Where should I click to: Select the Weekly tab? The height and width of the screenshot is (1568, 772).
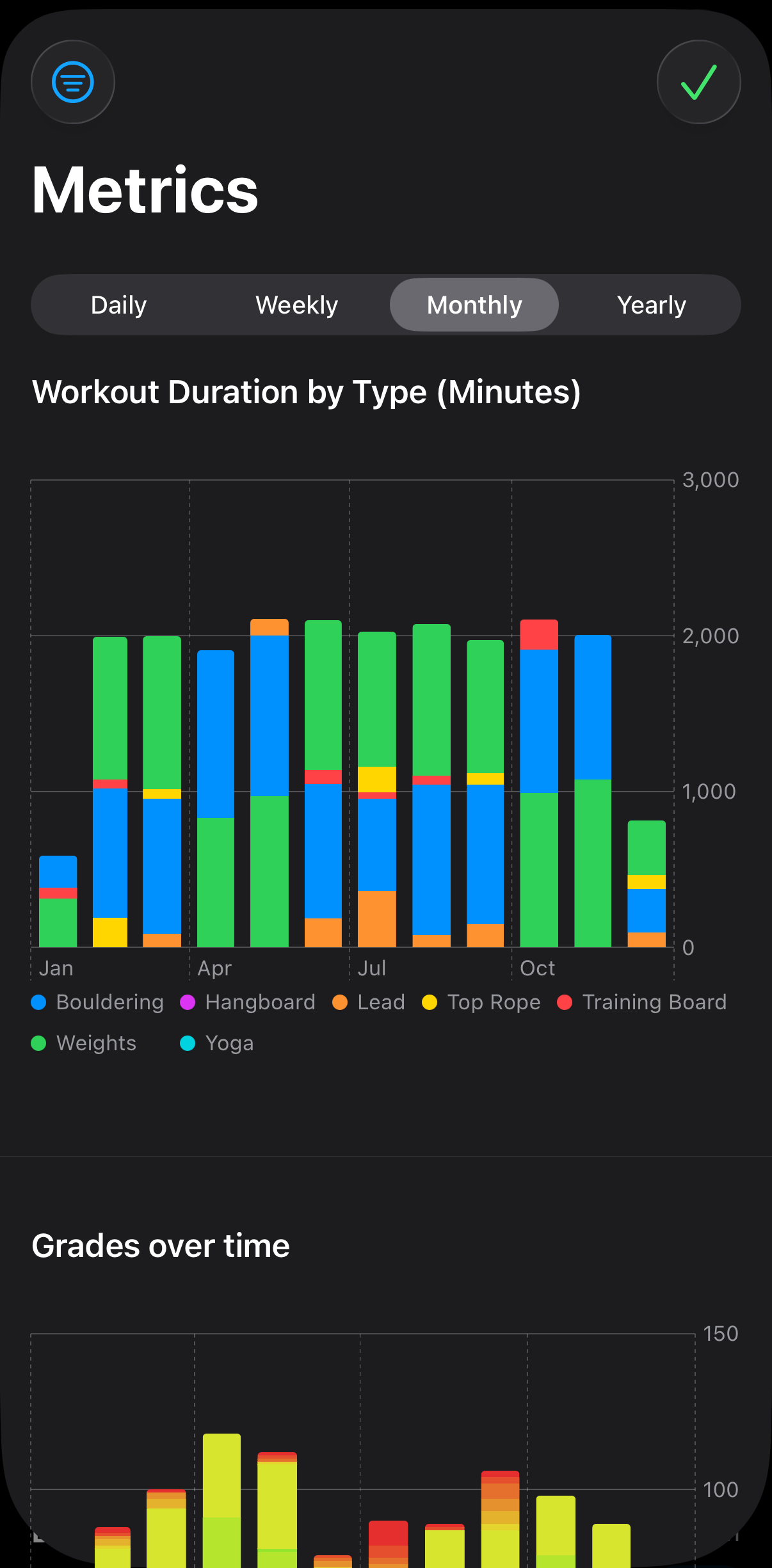pos(296,305)
